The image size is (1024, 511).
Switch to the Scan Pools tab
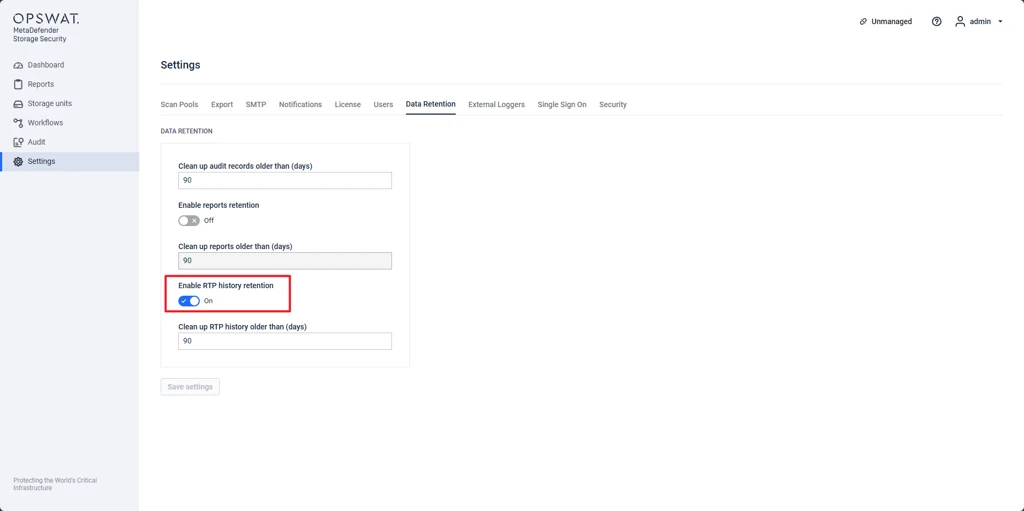(x=179, y=105)
